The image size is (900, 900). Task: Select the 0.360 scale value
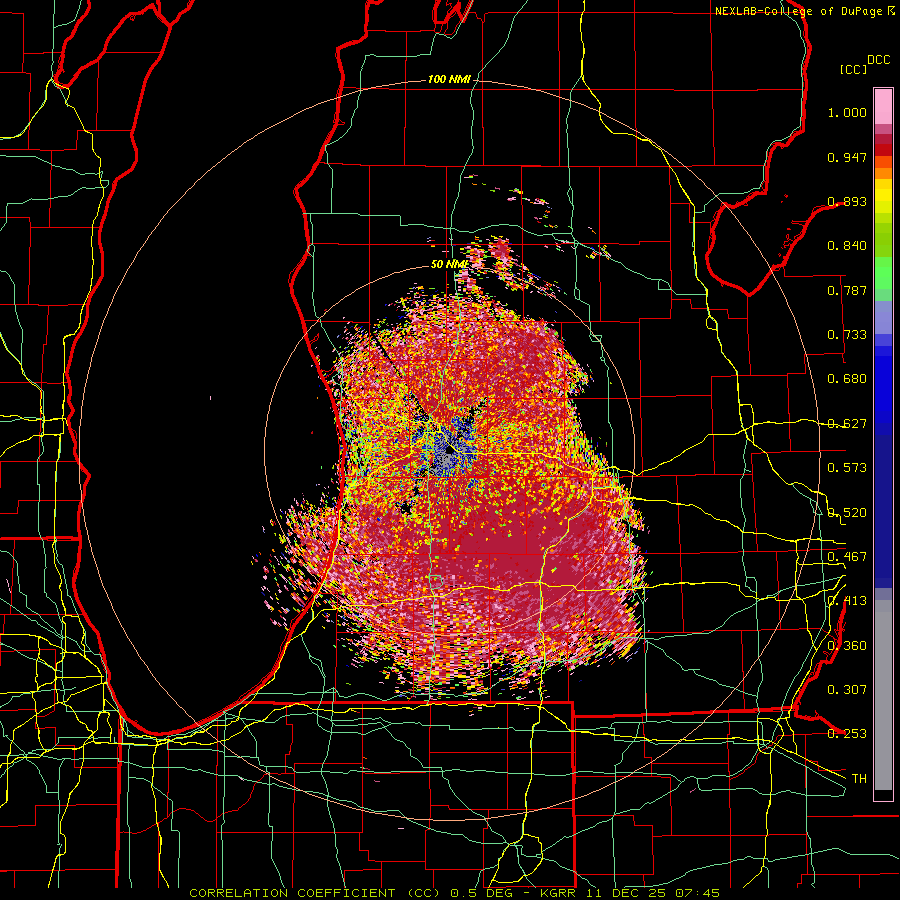click(x=847, y=646)
